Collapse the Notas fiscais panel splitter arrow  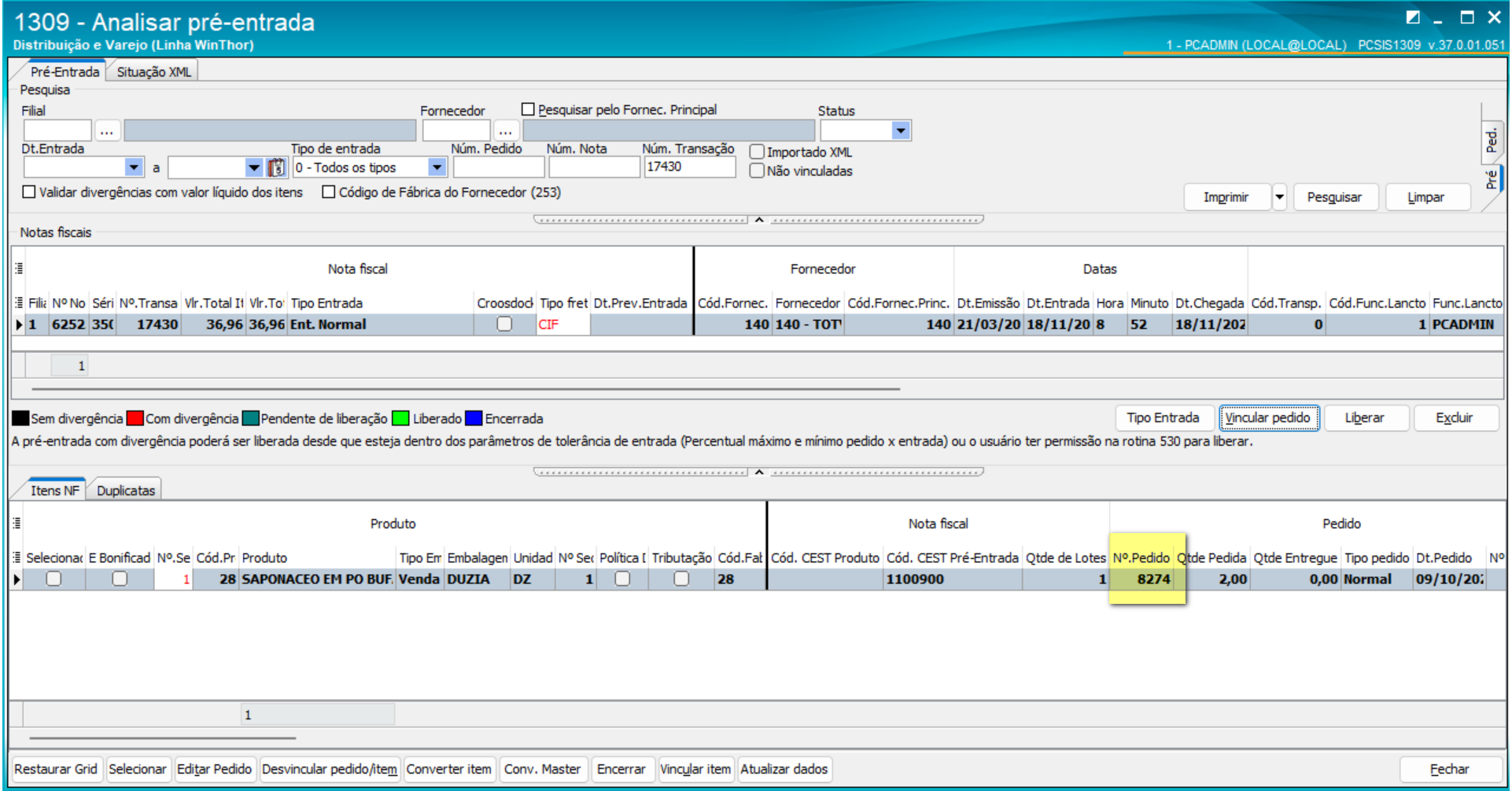click(759, 472)
